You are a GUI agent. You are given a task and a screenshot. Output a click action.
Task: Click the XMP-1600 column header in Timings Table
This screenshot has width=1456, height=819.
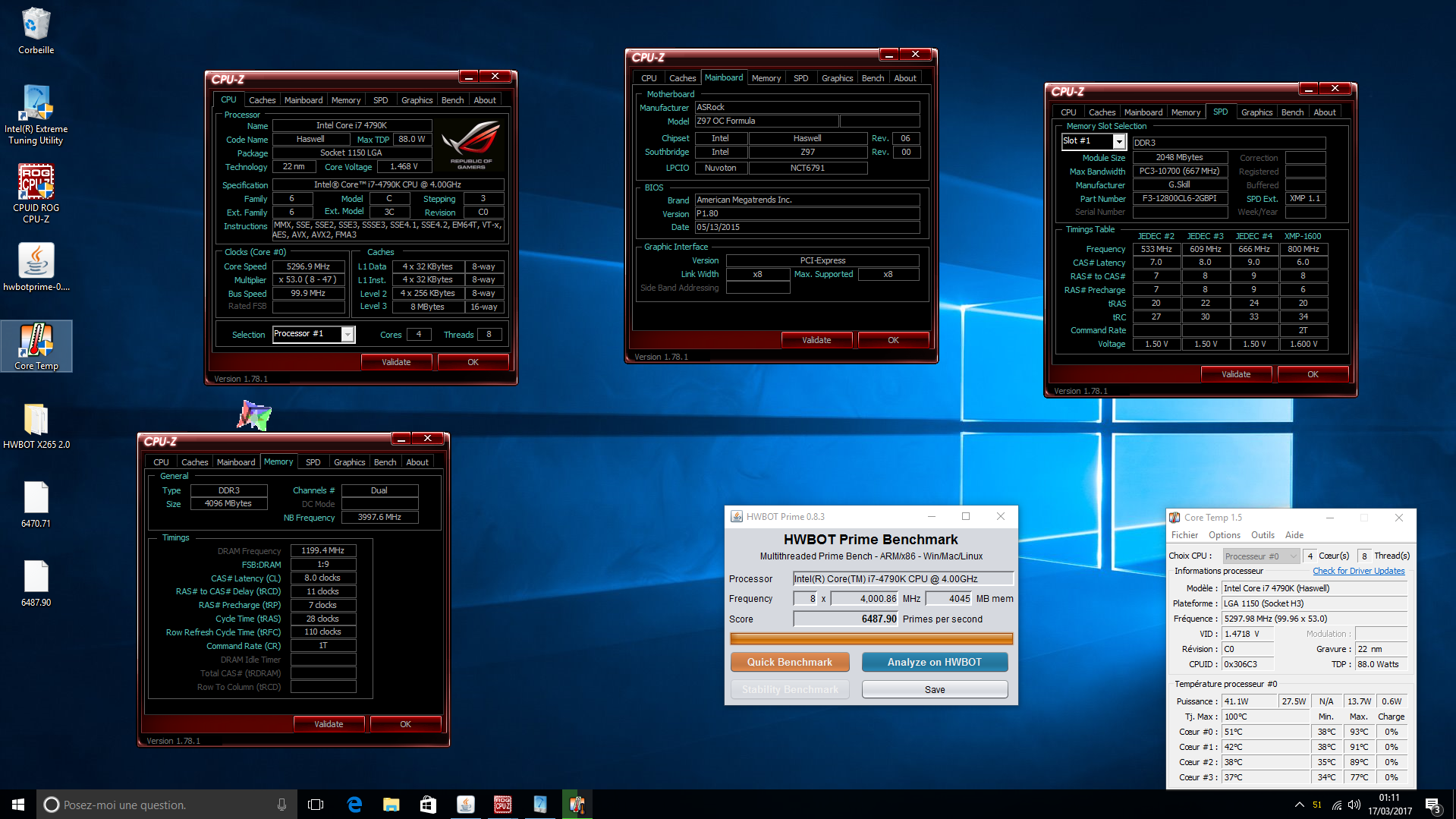click(1303, 236)
